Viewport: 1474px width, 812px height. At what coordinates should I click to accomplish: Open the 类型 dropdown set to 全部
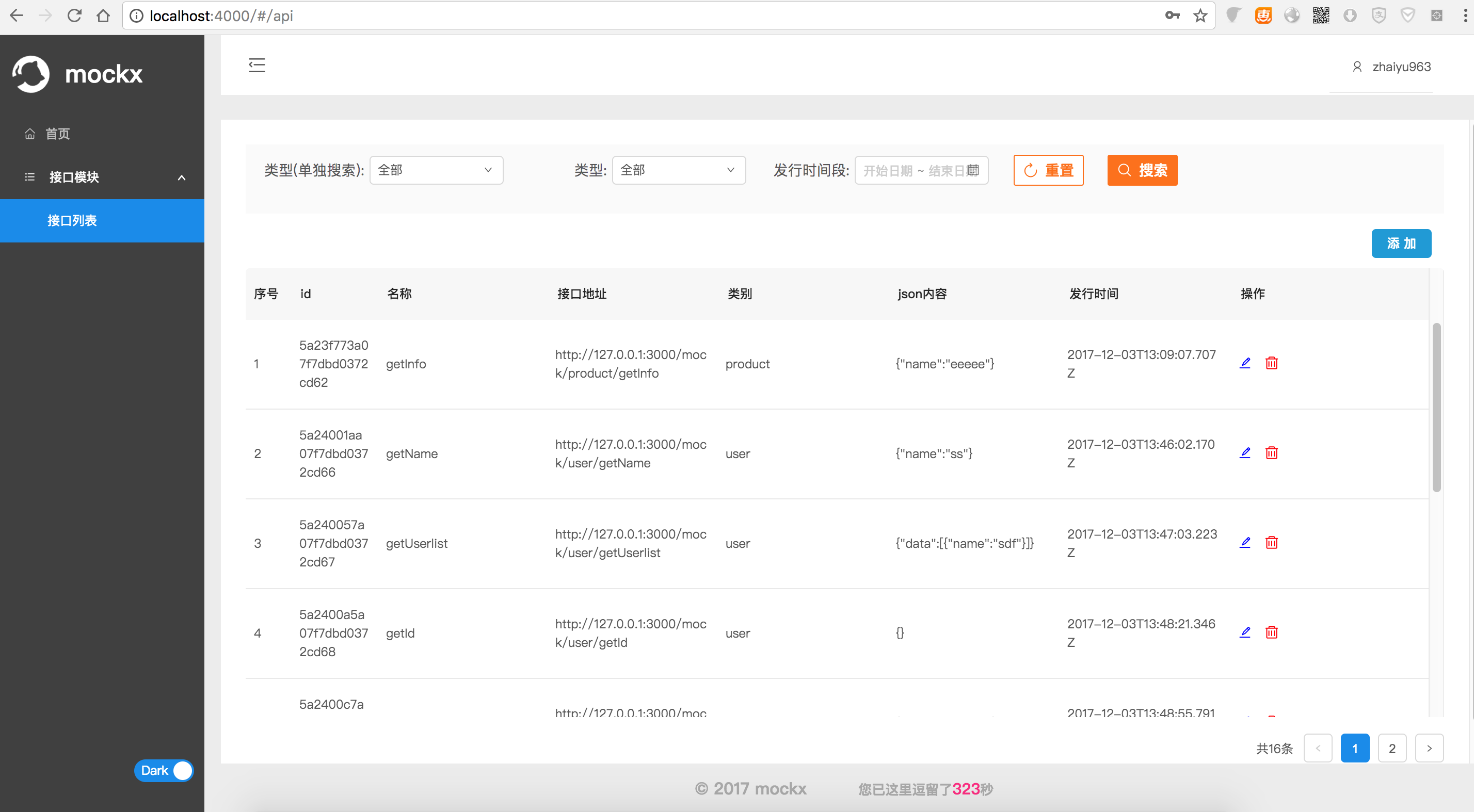pos(678,170)
